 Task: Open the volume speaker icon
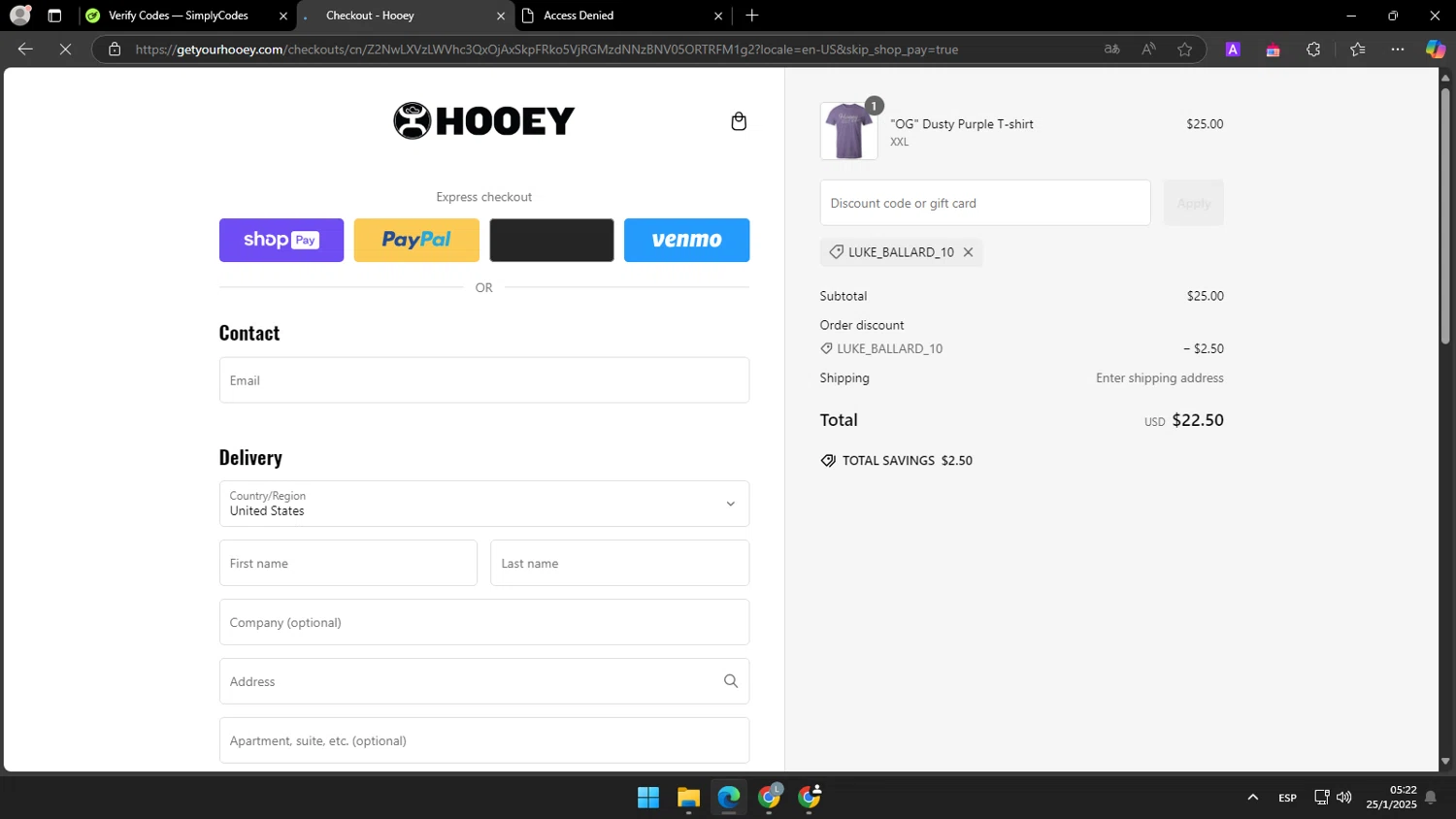[1344, 798]
